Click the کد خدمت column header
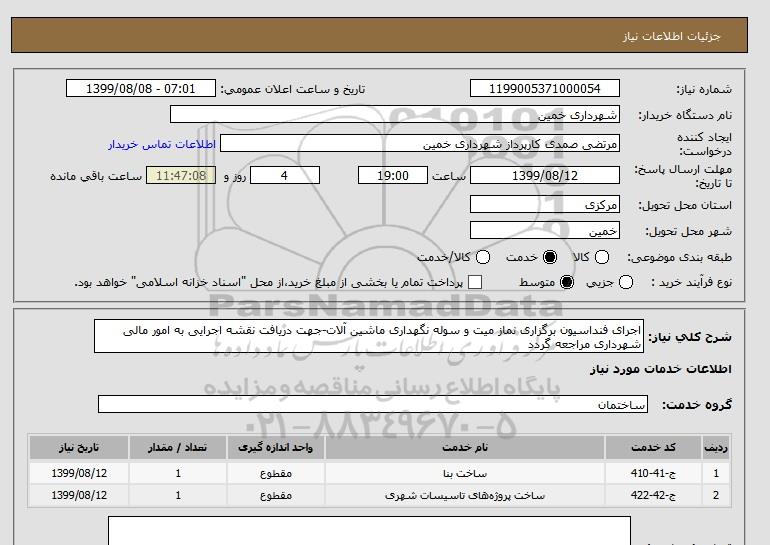The width and height of the screenshot is (770, 545). (653, 447)
